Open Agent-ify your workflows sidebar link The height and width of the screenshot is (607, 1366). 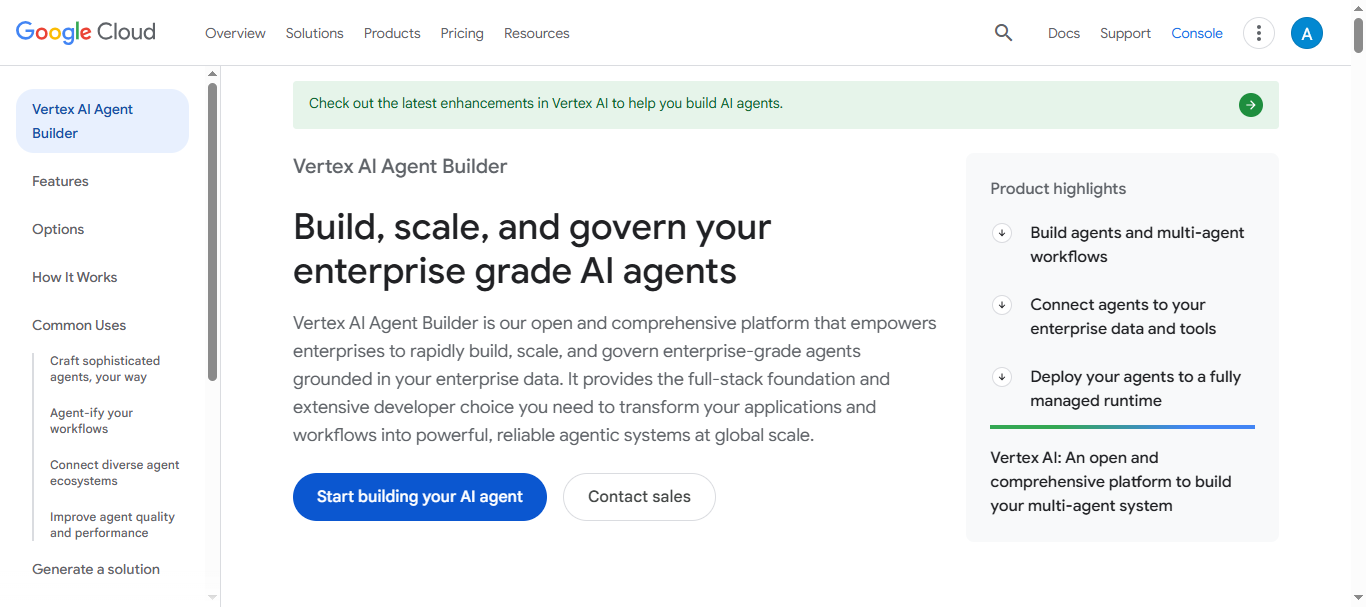pos(91,421)
